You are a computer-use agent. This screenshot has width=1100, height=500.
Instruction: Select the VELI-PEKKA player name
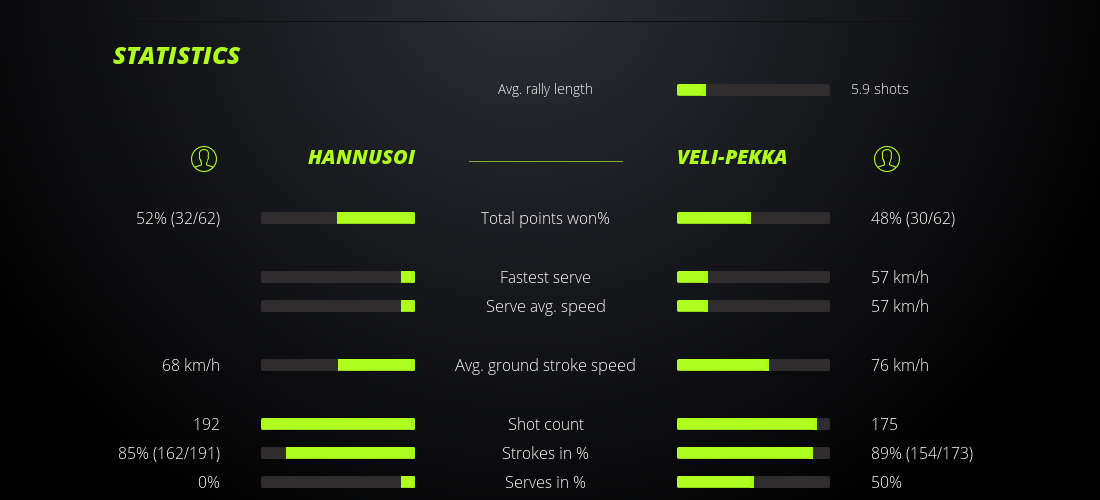click(732, 158)
